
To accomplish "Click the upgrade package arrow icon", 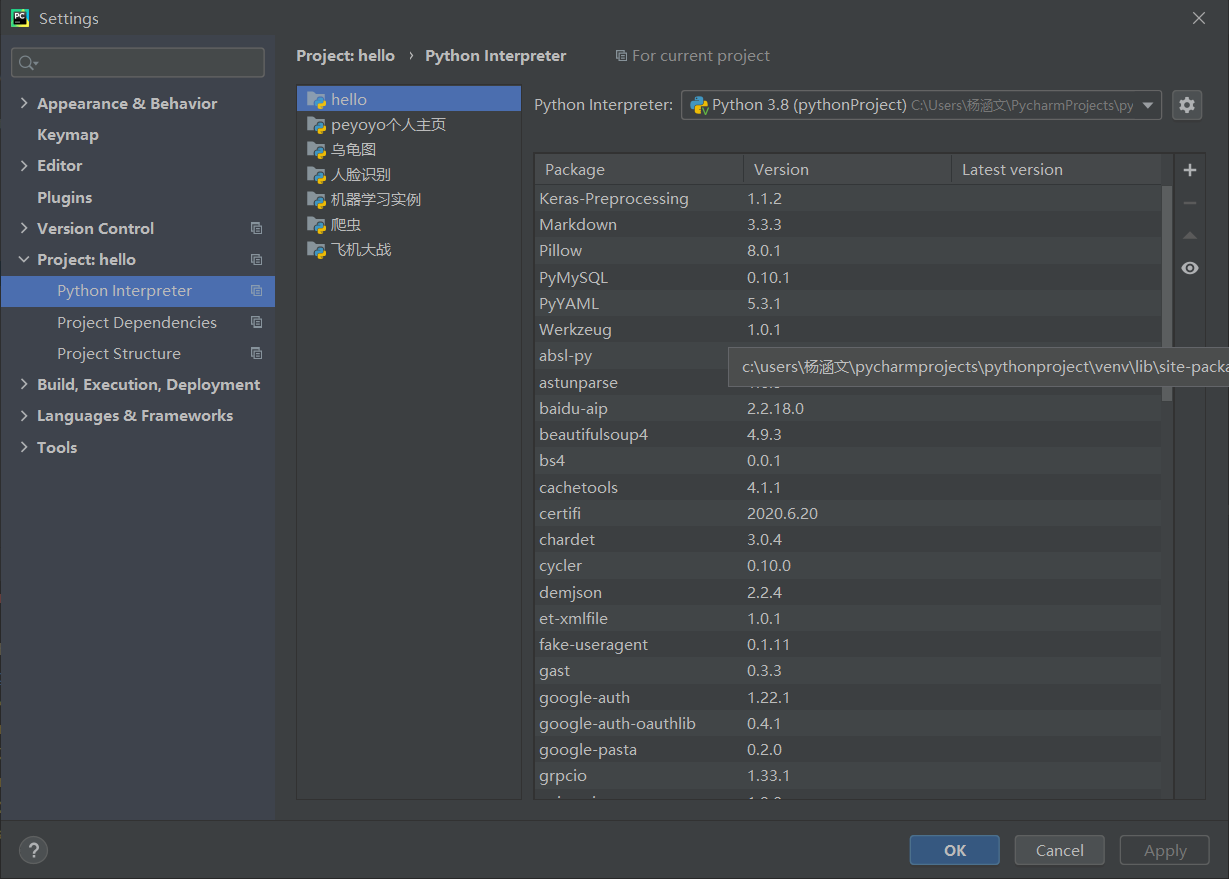I will 1190,236.
